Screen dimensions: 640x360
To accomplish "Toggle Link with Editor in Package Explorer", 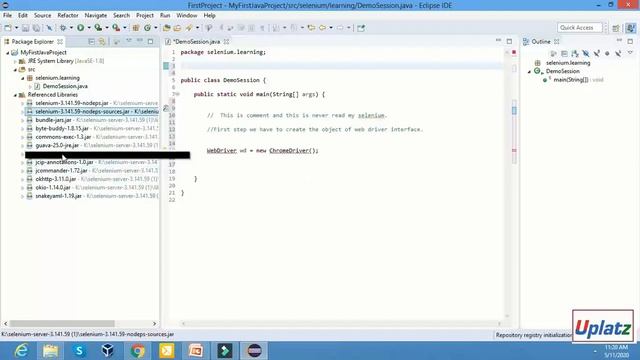I will [x=102, y=42].
